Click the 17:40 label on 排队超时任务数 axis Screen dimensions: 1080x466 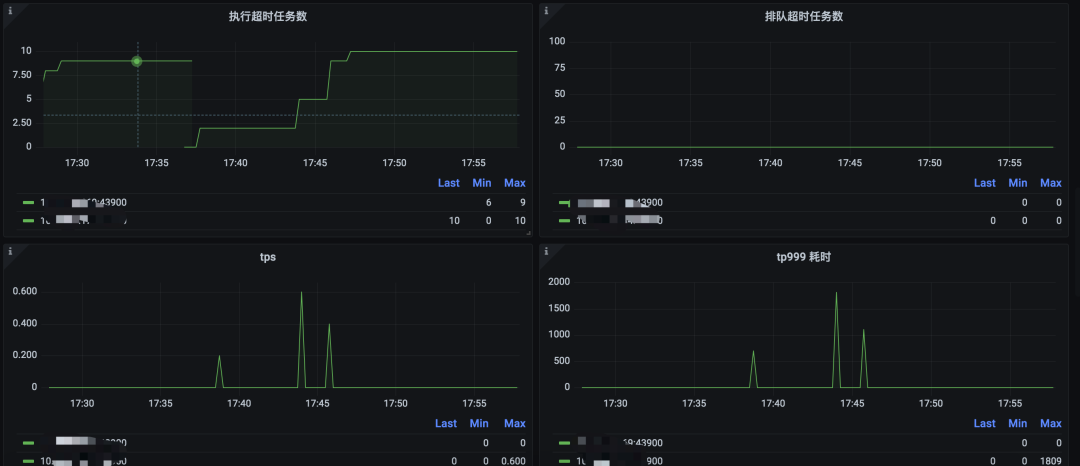click(x=770, y=163)
